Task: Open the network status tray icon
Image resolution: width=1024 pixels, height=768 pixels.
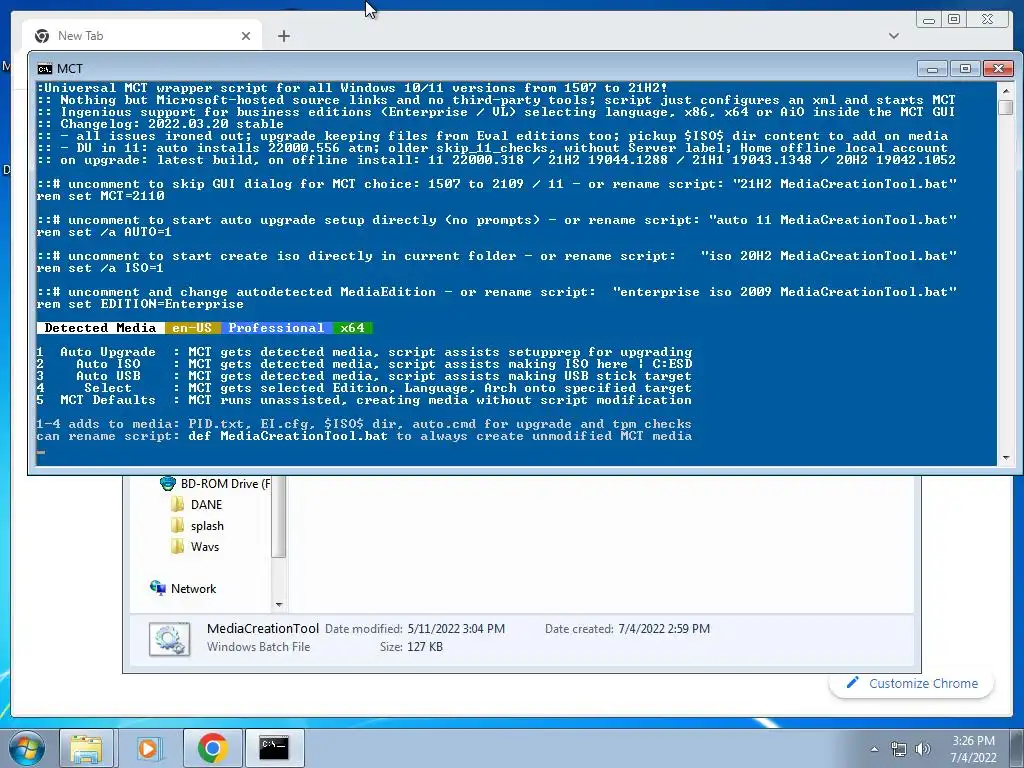Action: click(899, 749)
